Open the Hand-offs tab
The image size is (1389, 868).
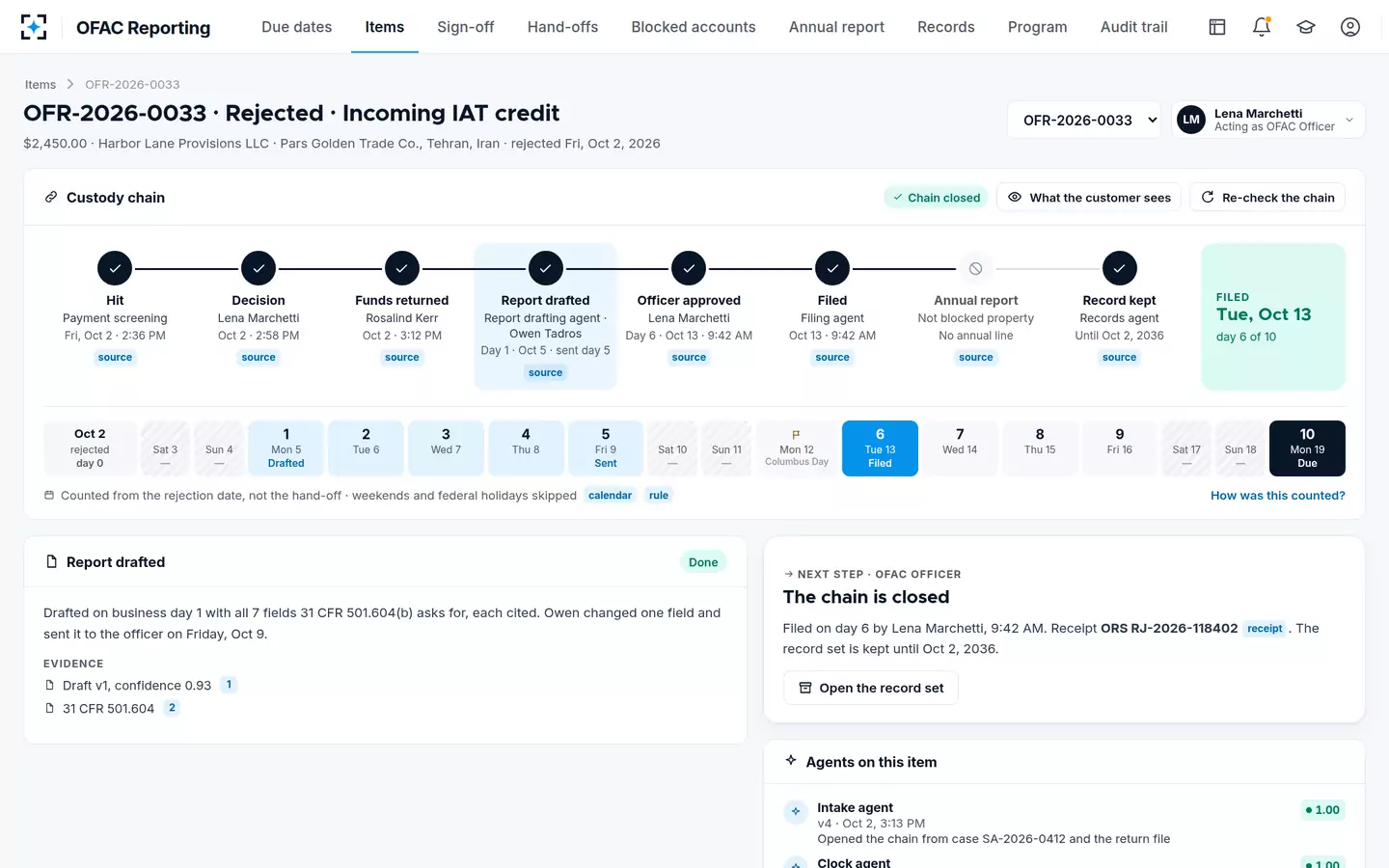562,27
